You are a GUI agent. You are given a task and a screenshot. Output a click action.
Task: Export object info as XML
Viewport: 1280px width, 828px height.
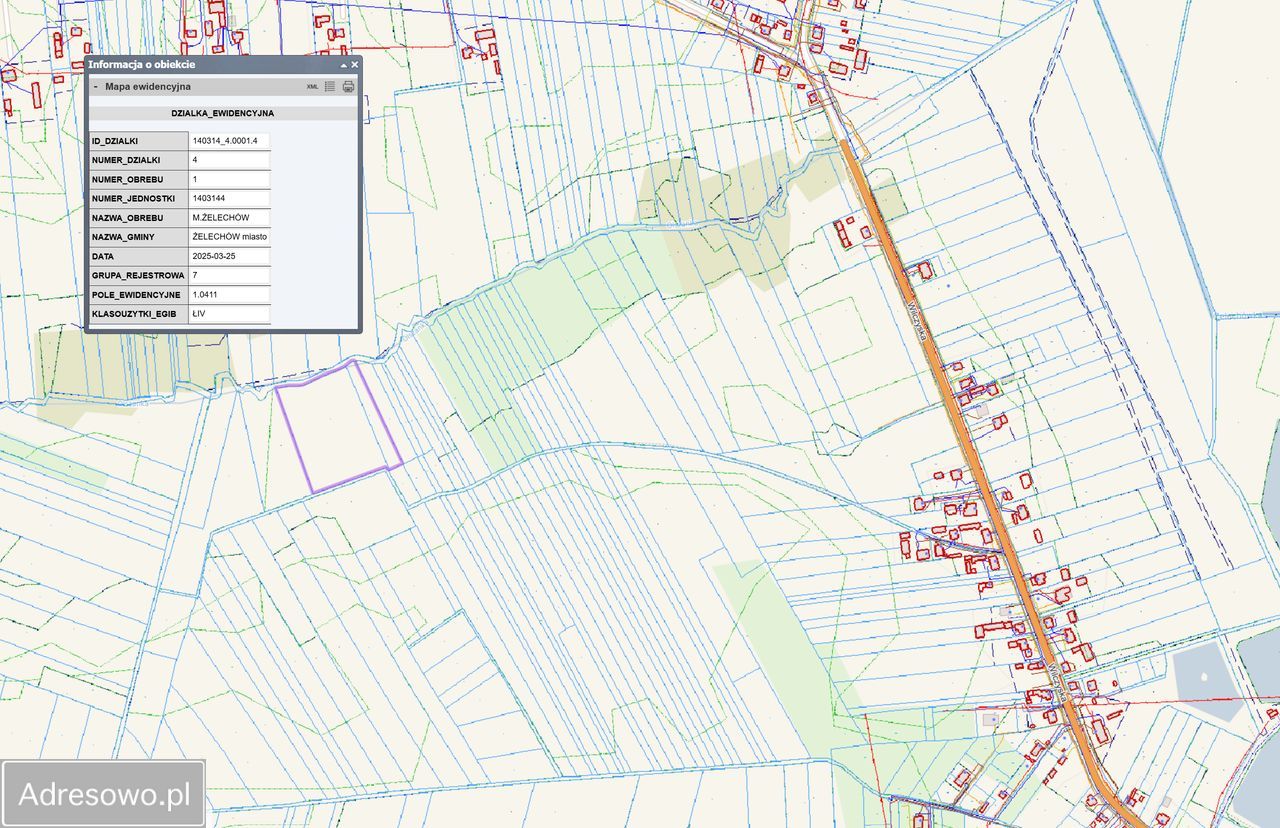coord(313,87)
